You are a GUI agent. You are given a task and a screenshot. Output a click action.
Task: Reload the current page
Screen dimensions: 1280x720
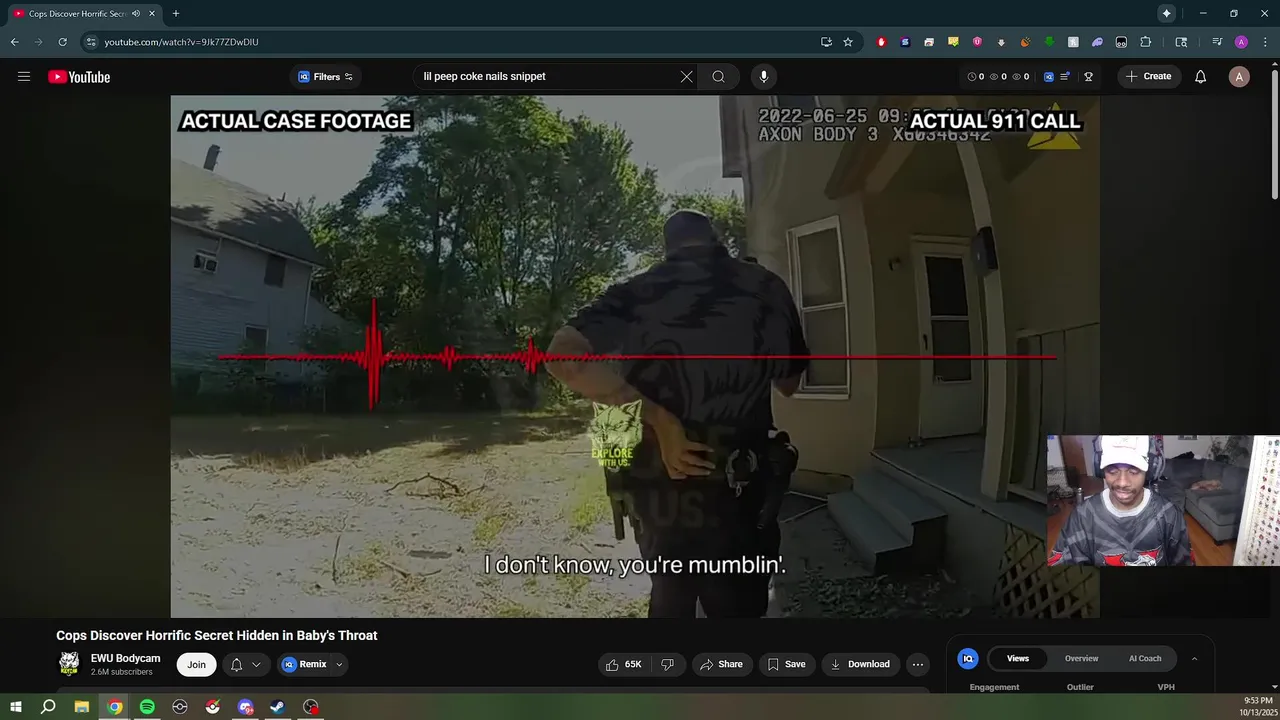pos(62,42)
